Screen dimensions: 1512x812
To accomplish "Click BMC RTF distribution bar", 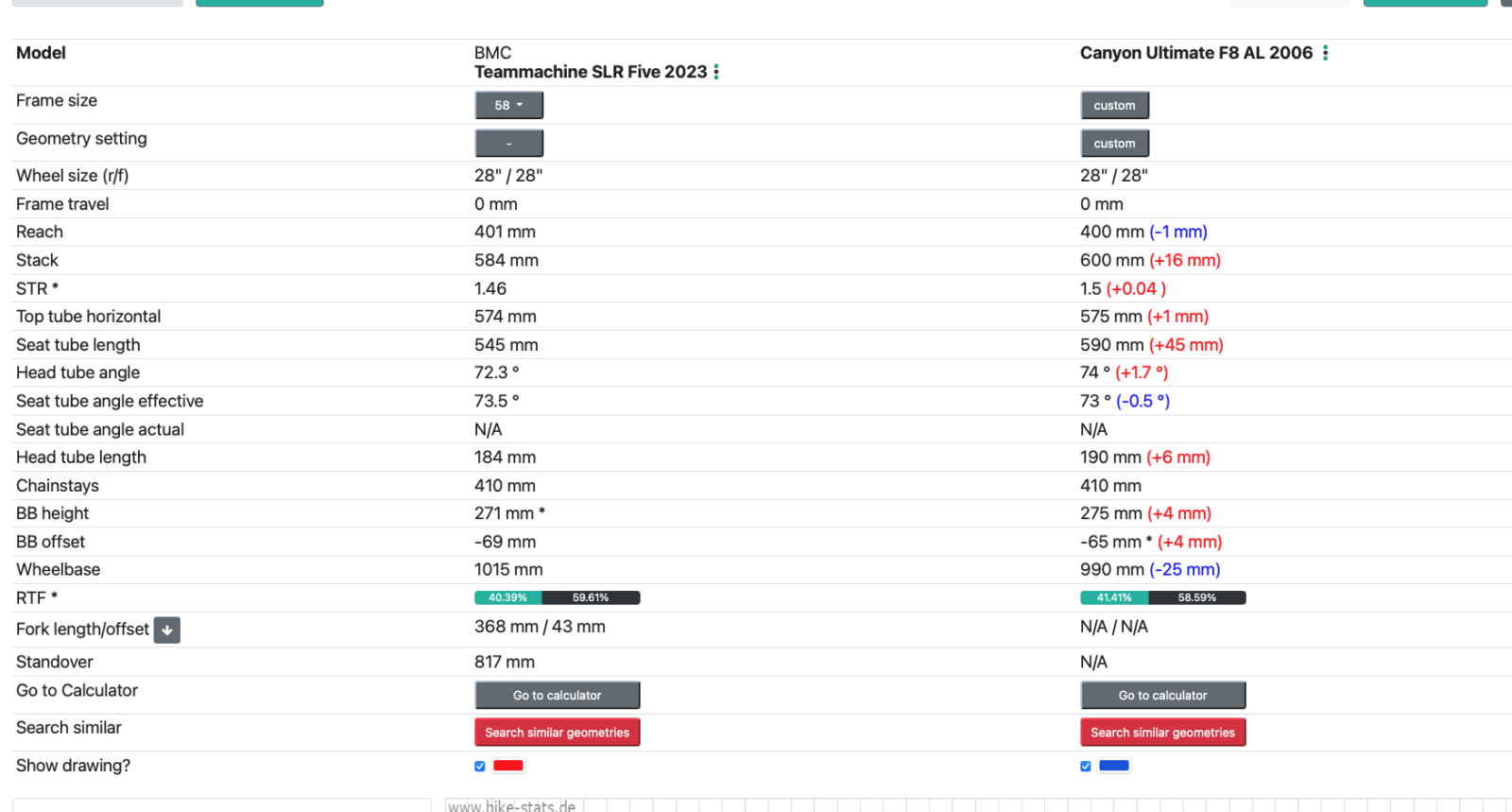I will pos(557,597).
